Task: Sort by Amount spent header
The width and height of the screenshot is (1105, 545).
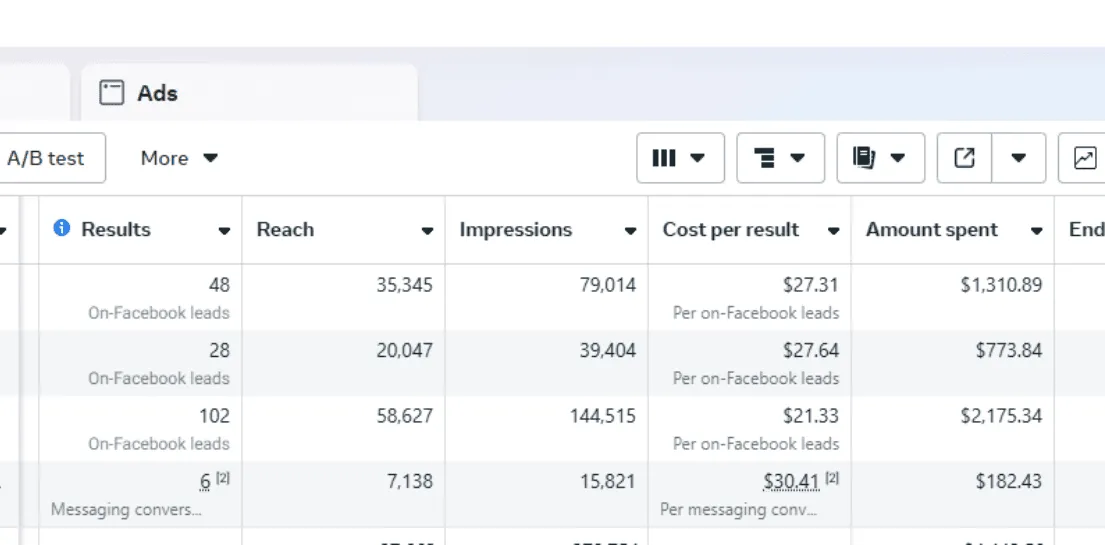Action: [932, 230]
